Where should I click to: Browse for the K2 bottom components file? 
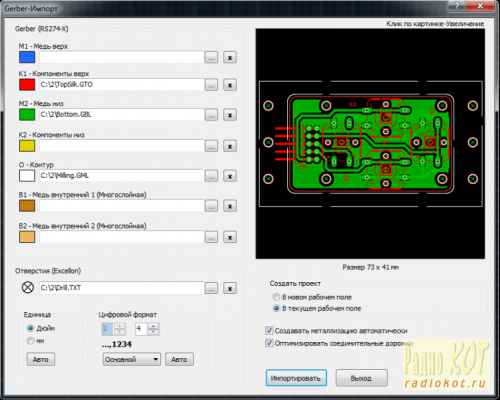211,146
